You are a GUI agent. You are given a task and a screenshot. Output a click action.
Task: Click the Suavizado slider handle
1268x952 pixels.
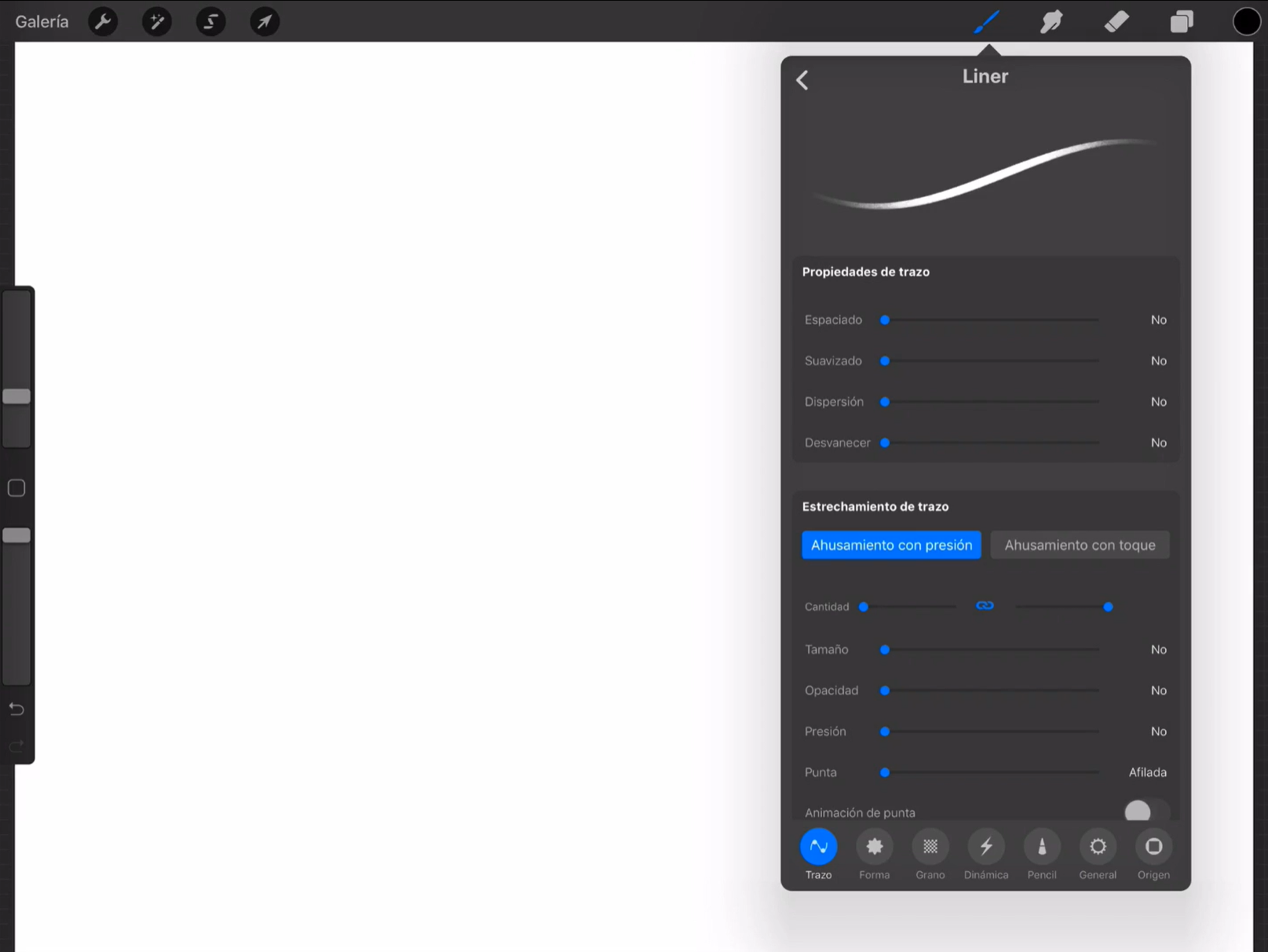(885, 361)
